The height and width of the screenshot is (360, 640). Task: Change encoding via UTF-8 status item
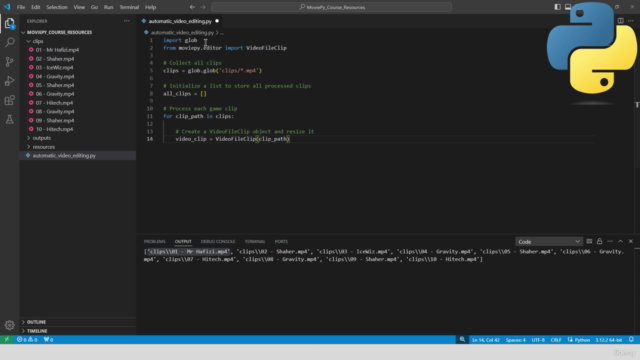point(538,340)
